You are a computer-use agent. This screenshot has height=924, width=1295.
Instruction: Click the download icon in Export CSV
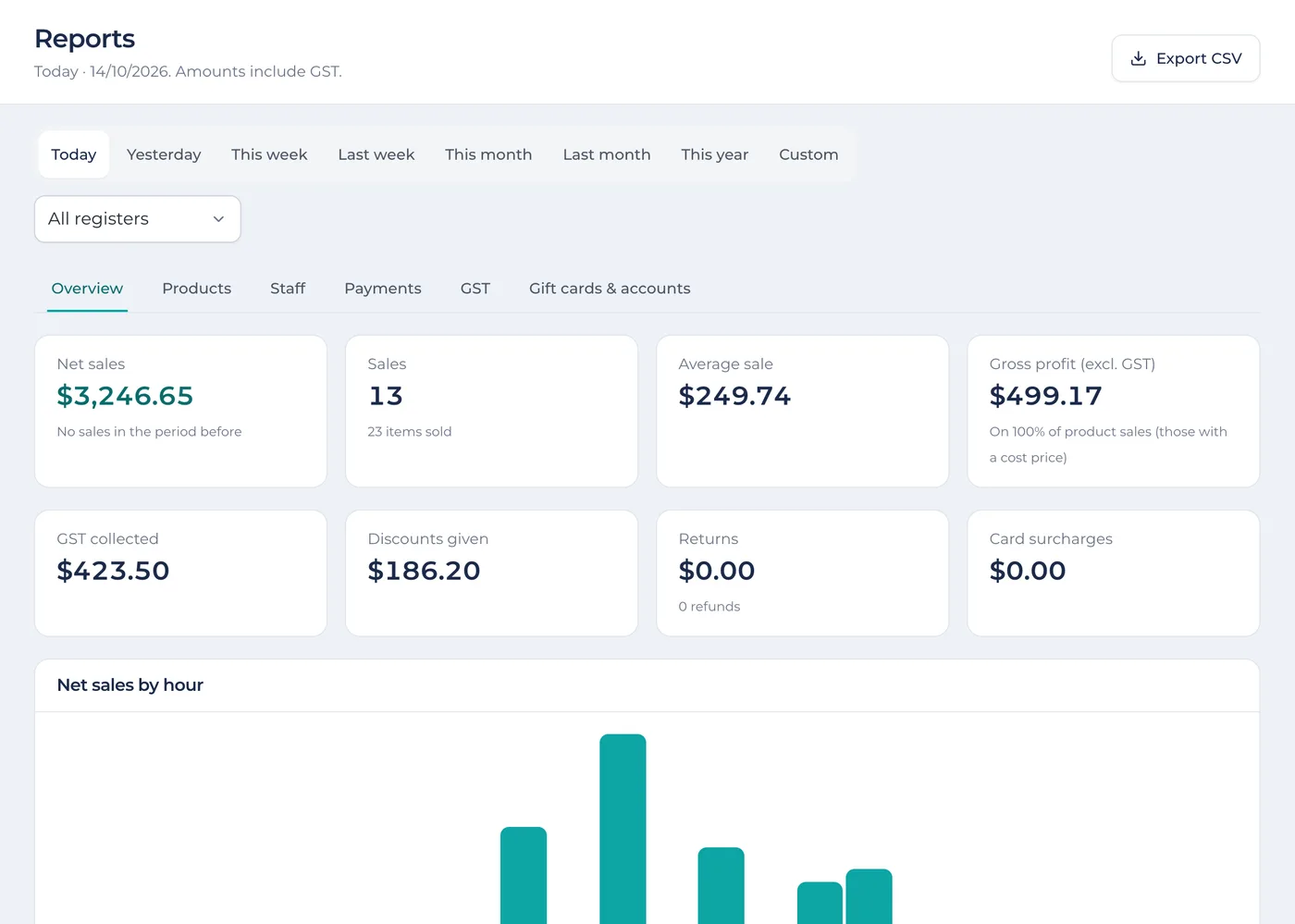[1139, 58]
